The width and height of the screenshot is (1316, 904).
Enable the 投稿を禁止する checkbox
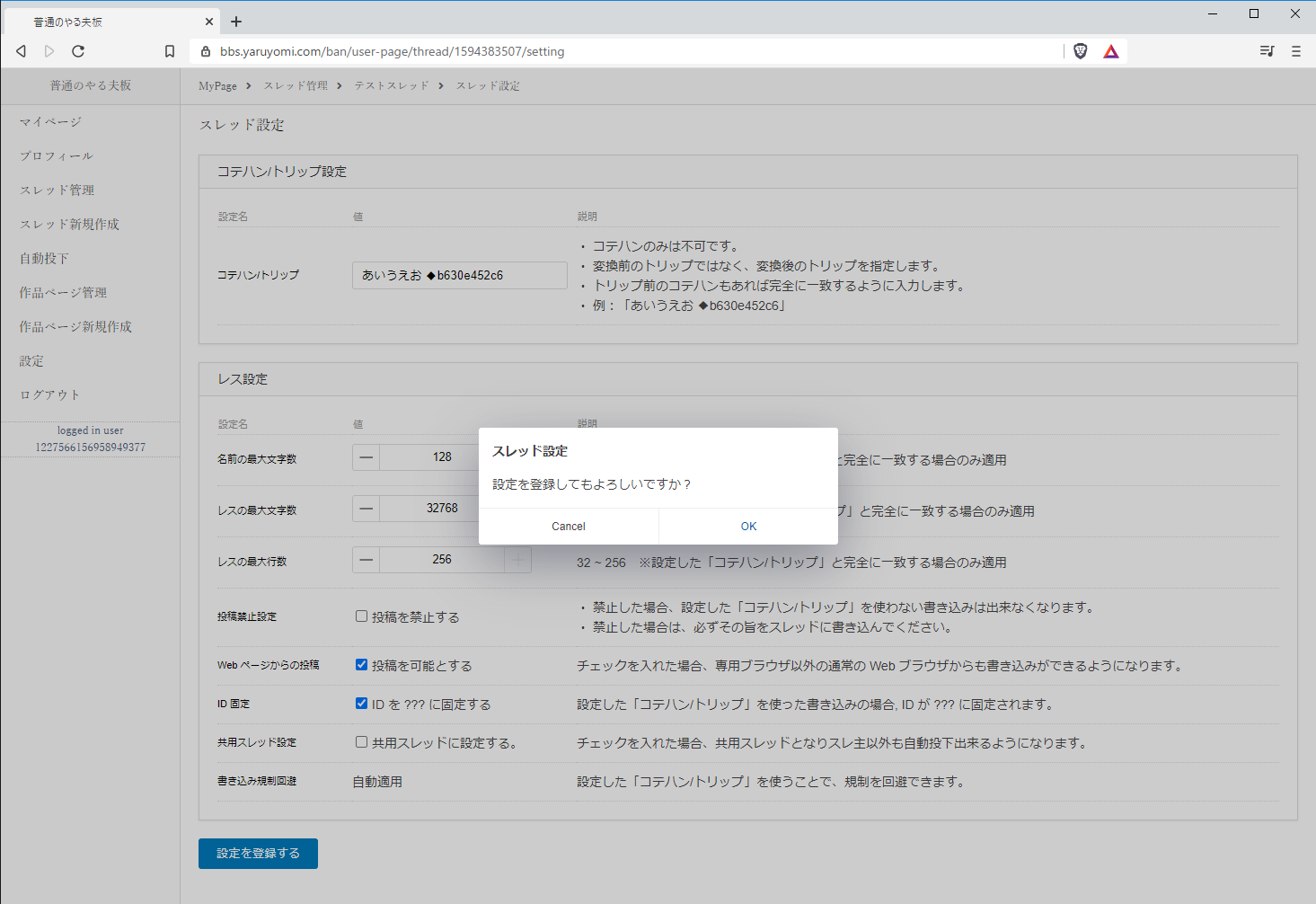tap(361, 616)
